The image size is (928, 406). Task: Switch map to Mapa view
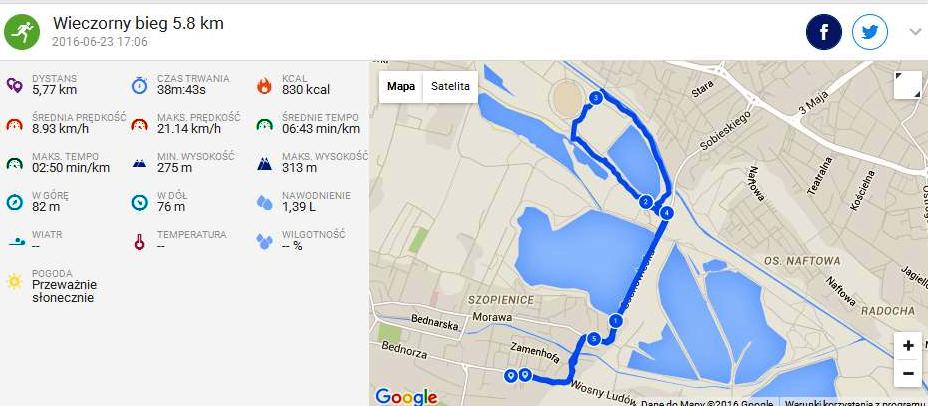click(x=401, y=86)
